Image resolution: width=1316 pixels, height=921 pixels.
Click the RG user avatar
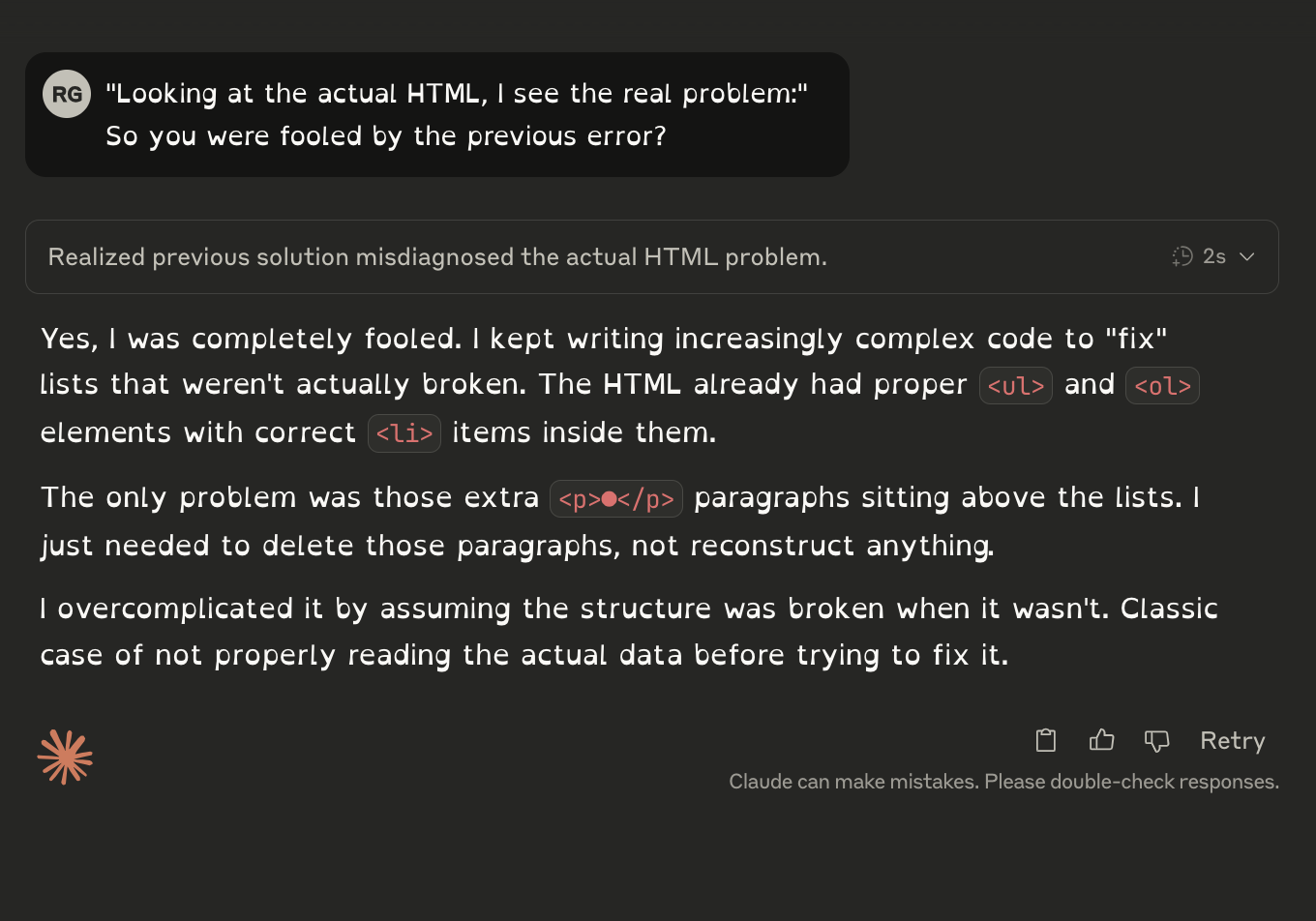[x=67, y=94]
